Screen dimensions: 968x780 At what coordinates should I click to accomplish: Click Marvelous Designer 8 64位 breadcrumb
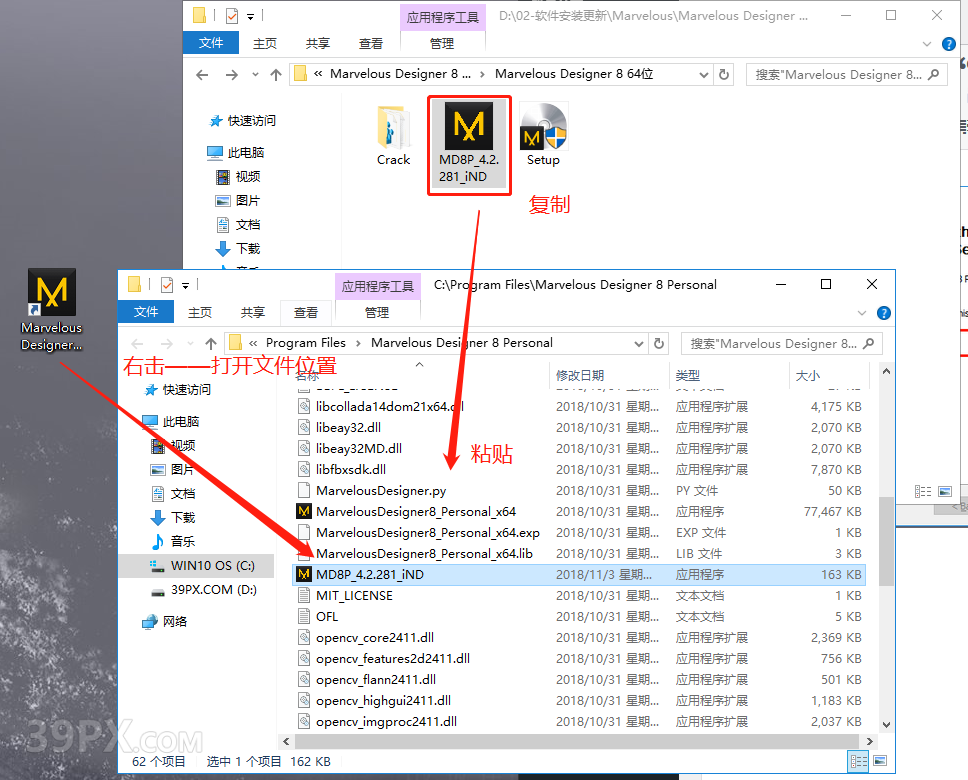point(574,73)
